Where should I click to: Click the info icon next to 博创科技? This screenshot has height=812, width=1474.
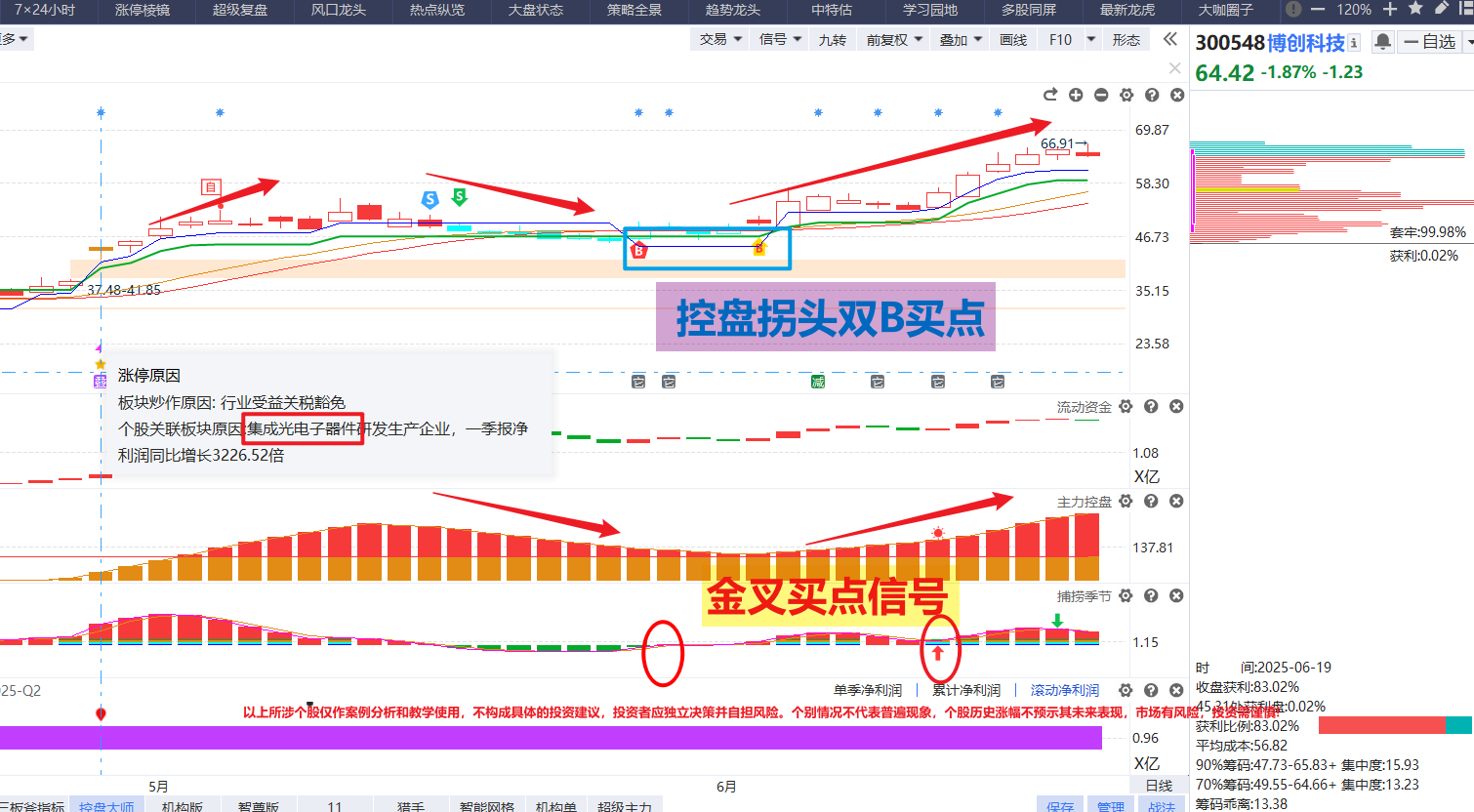pyautogui.click(x=1354, y=43)
